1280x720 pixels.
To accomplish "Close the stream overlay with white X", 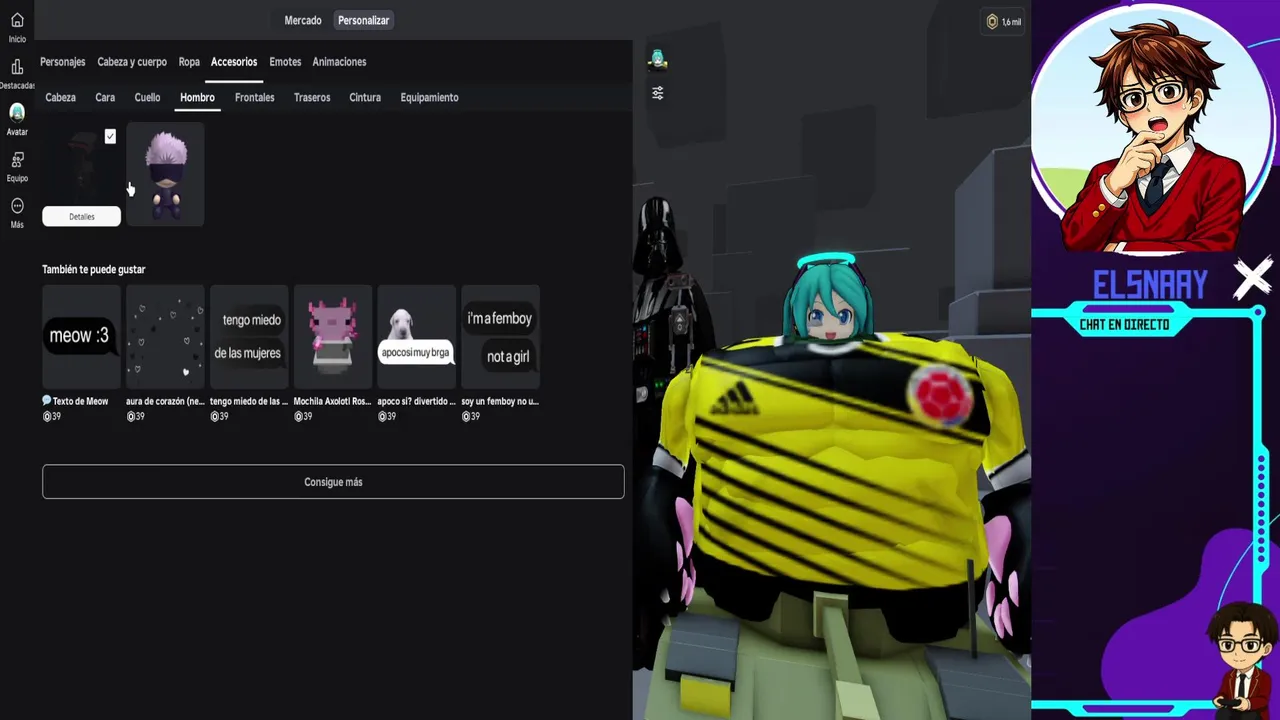I will click(1252, 280).
